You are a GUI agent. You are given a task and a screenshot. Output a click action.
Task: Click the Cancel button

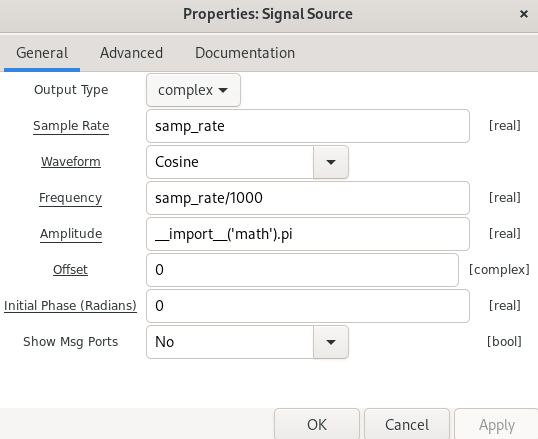407,424
